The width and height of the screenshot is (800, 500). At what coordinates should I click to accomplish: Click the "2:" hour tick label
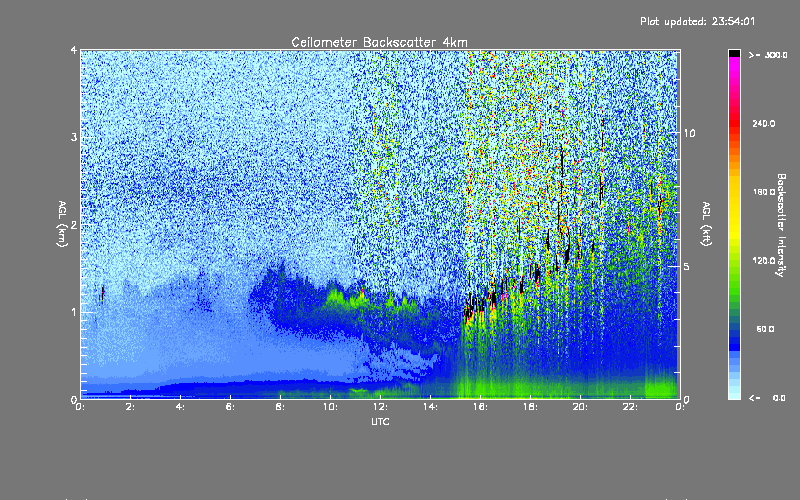[131, 407]
